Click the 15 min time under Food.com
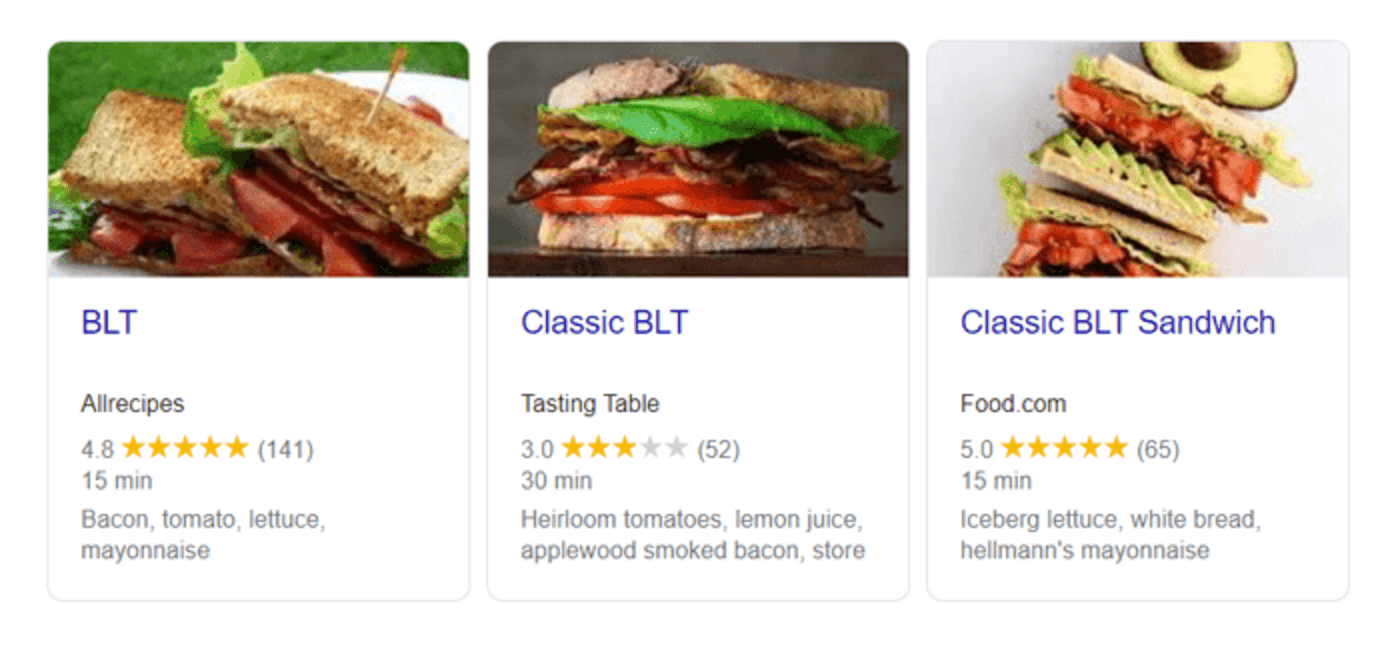Screen dimensions: 1400x648 tap(996, 481)
